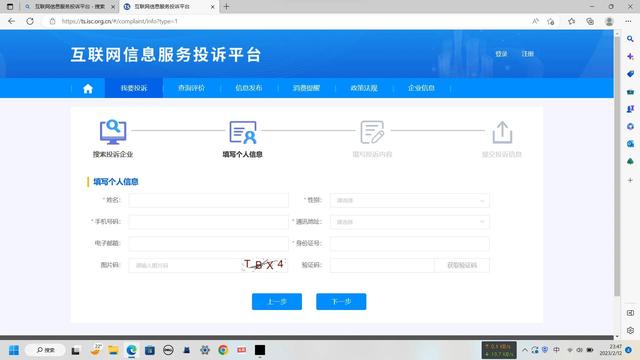Click the 身份证号 input field
This screenshot has height=360, width=640.
pyautogui.click(x=409, y=244)
